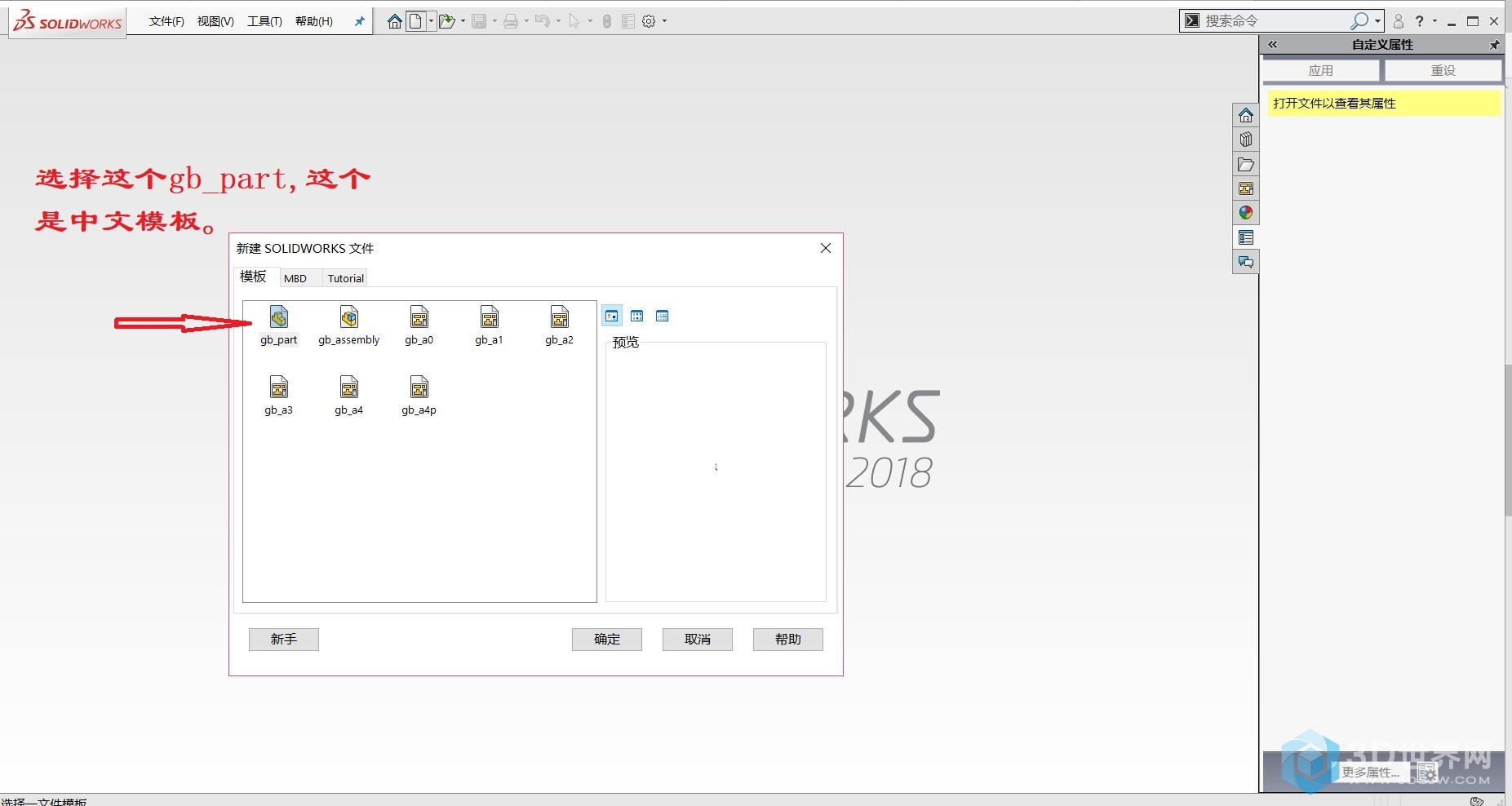Click the File Properties list icon
The width and height of the screenshot is (1512, 806).
627,21
